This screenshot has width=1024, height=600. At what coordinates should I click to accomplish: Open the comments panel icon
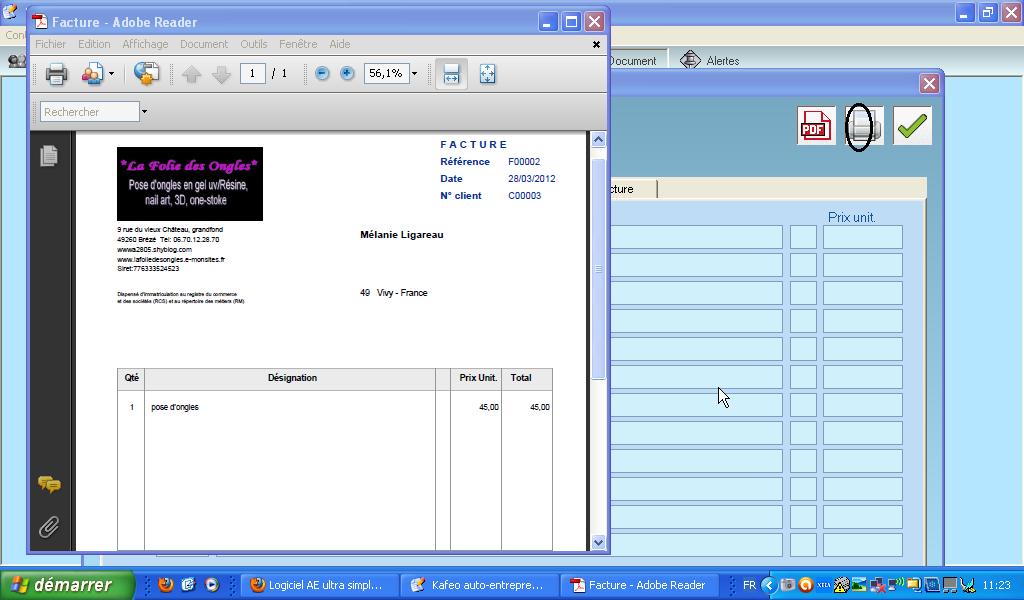pyautogui.click(x=48, y=485)
